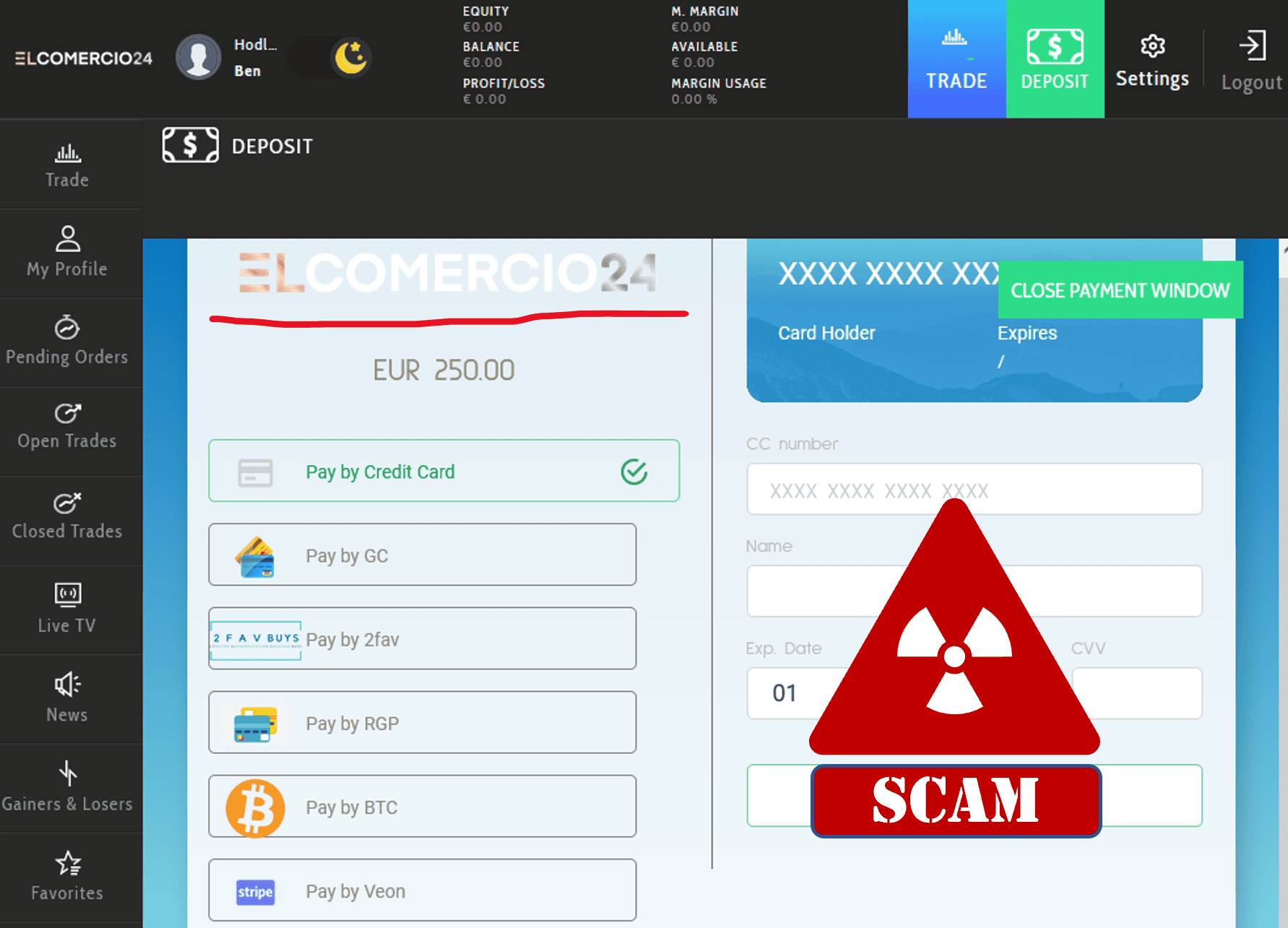Screen dimensions: 1288x928
Task: Click the Pay by RGP card icon
Action: [x=255, y=725]
